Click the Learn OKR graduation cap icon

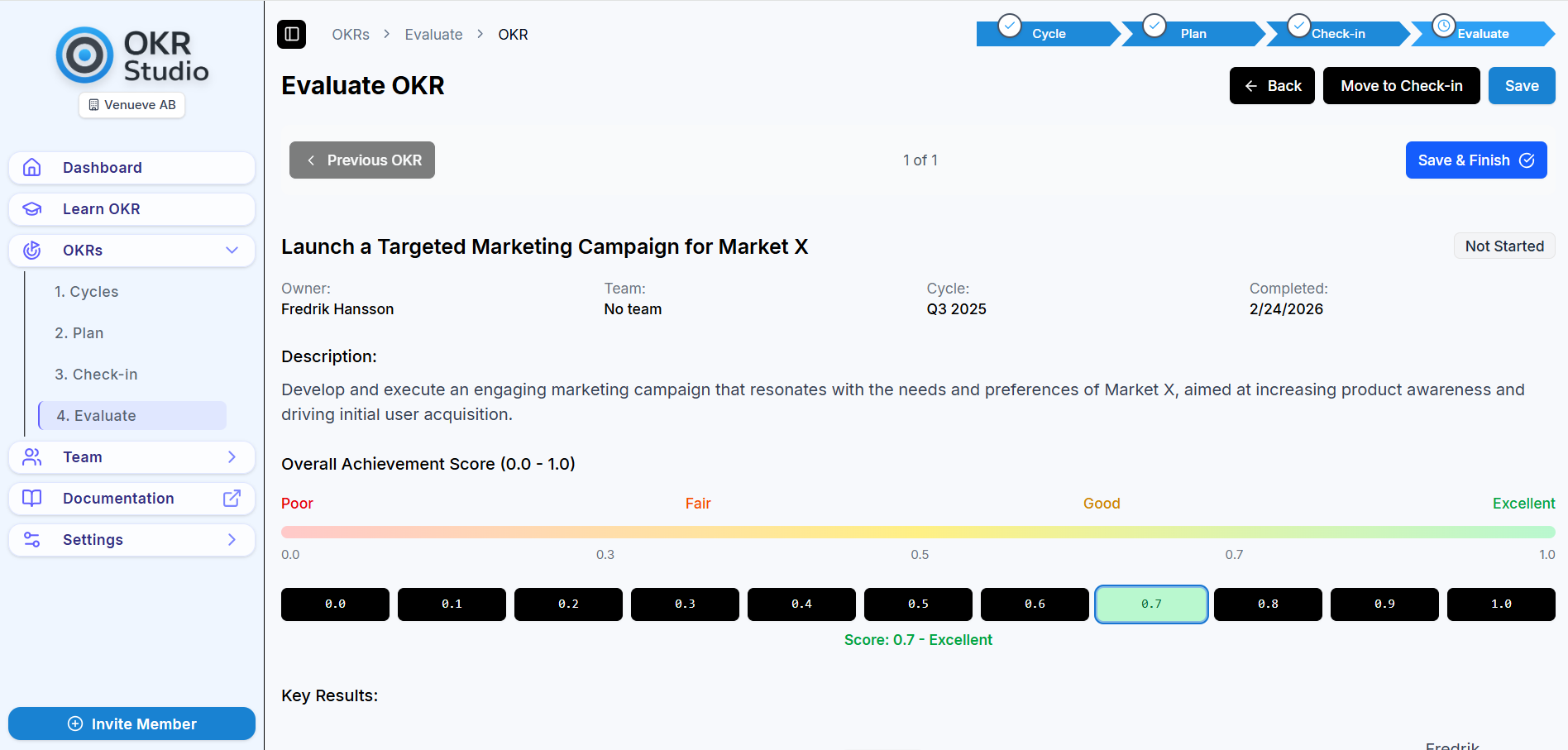pyautogui.click(x=32, y=209)
